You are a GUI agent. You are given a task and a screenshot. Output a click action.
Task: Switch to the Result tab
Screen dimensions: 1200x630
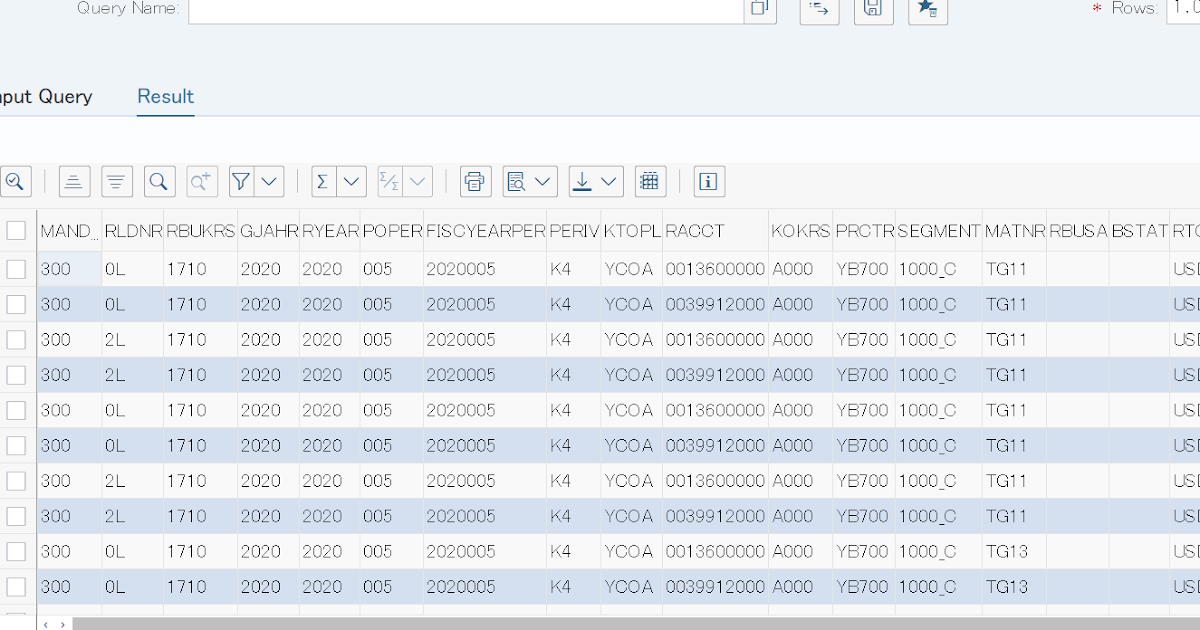pyautogui.click(x=165, y=96)
